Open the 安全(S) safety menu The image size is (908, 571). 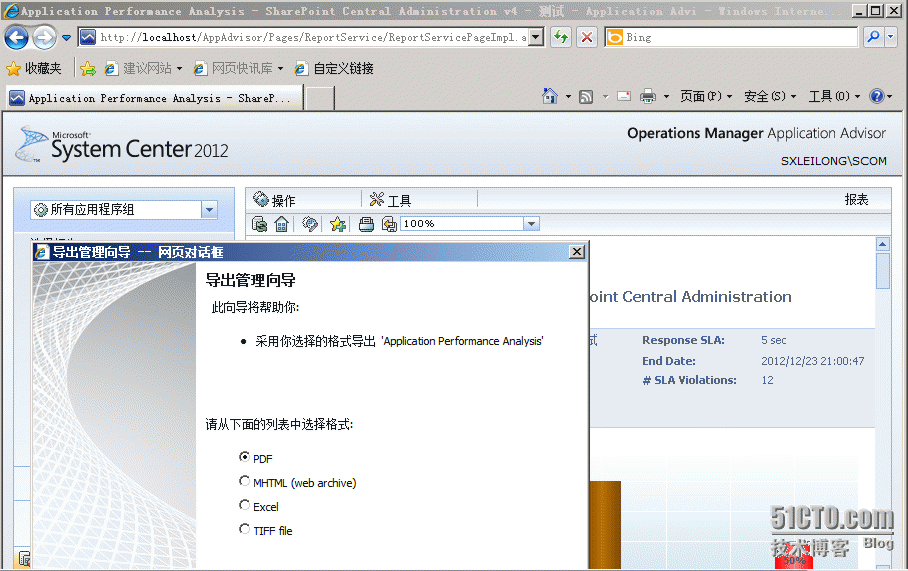coord(770,96)
